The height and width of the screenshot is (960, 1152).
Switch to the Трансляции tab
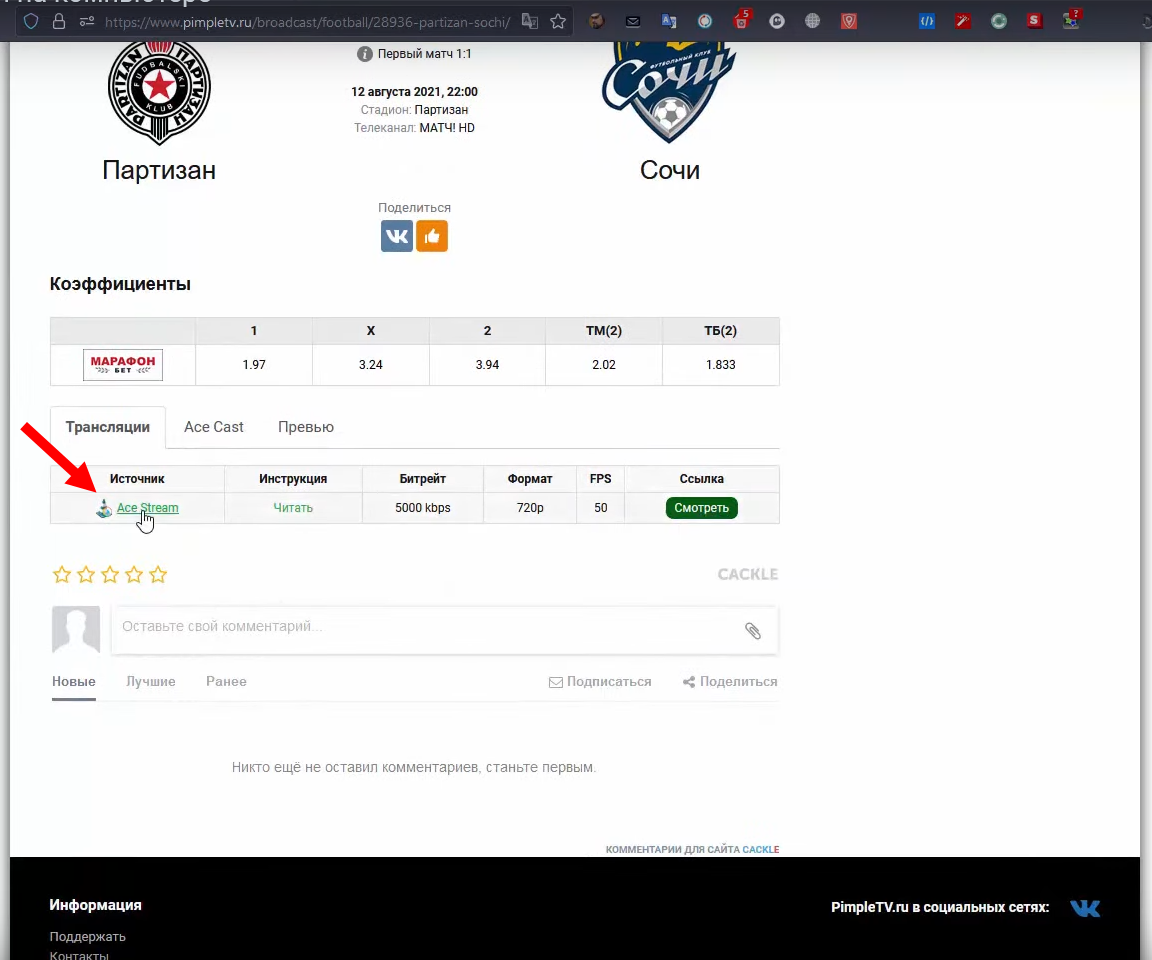(108, 427)
